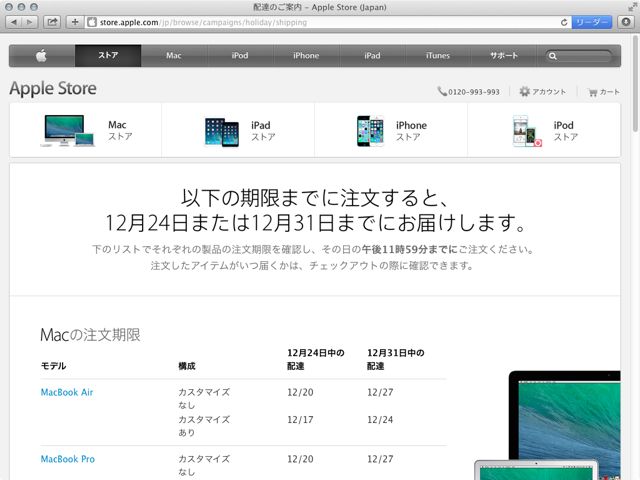Open the Share button in Safari toolbar
640x480 pixels.
pyautogui.click(x=52, y=22)
